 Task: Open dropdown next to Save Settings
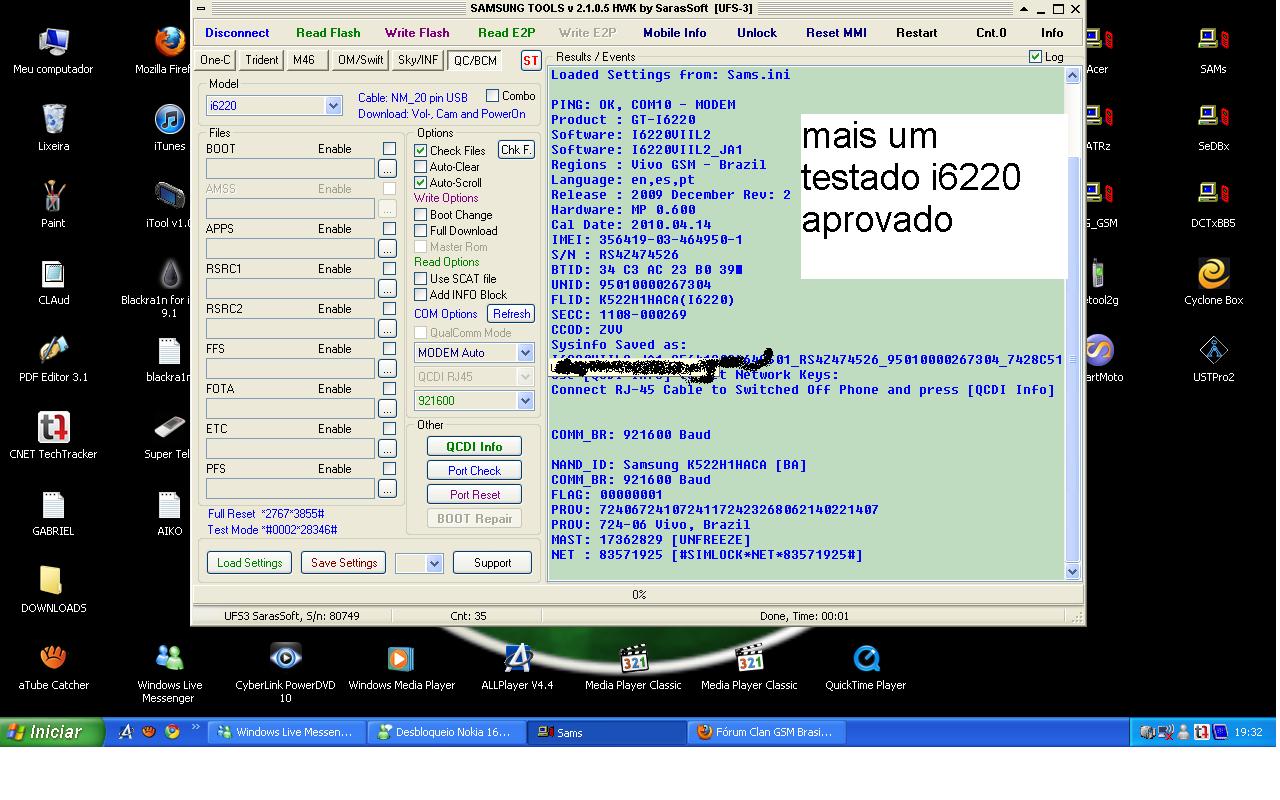[434, 564]
